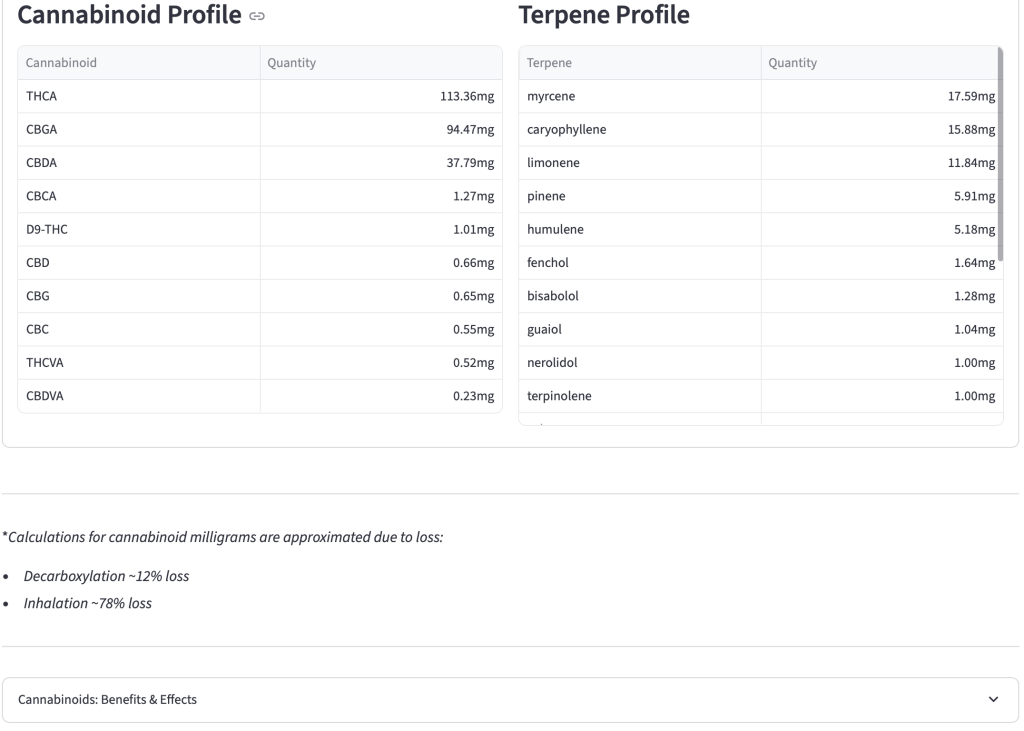1024x731 pixels.
Task: Select the CBDVA cell
Action: pyautogui.click(x=139, y=397)
